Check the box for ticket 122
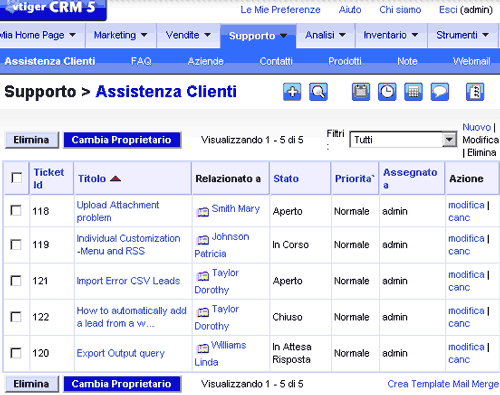This screenshot has height=395, width=500. click(x=16, y=317)
